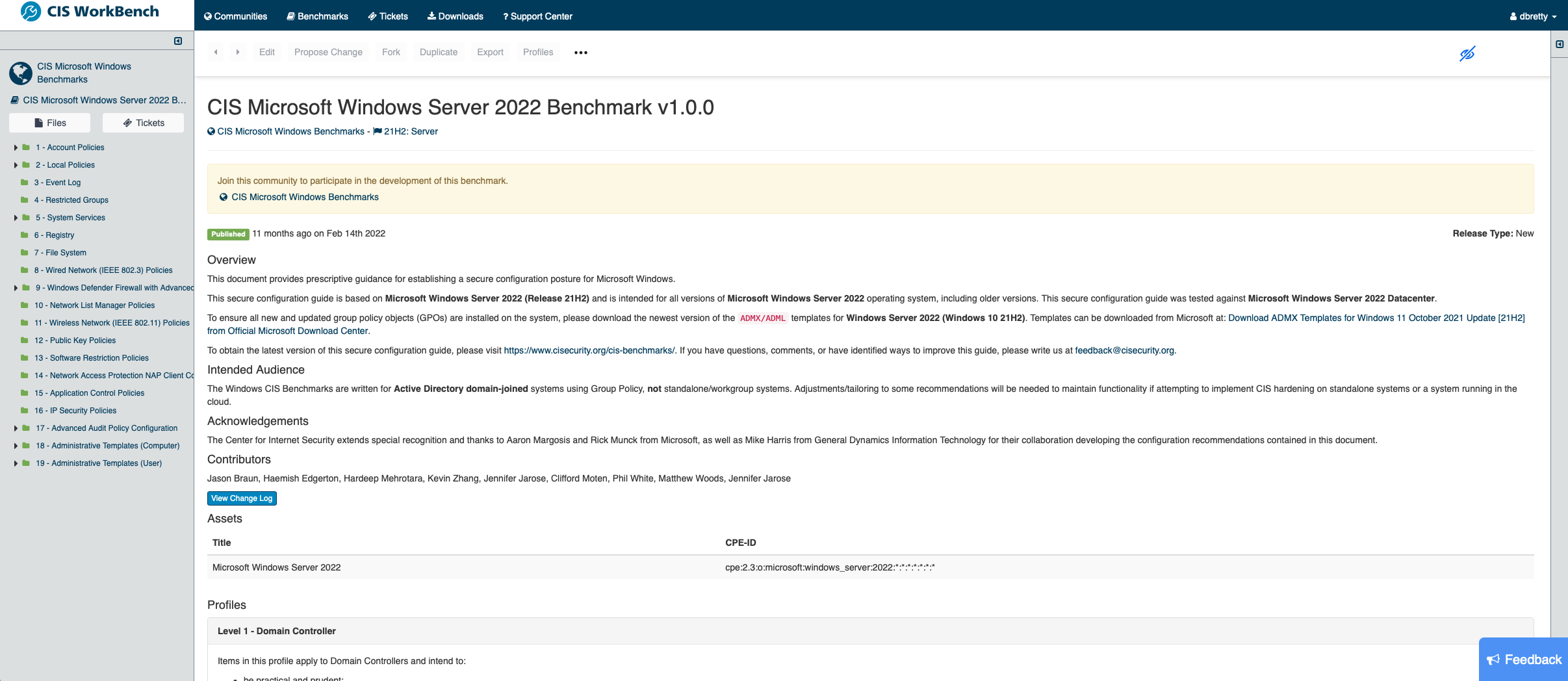Image resolution: width=1568 pixels, height=681 pixels.
Task: Click the CIS Microsoft Windows Benchmarks globe icon
Action: pyautogui.click(x=21, y=73)
